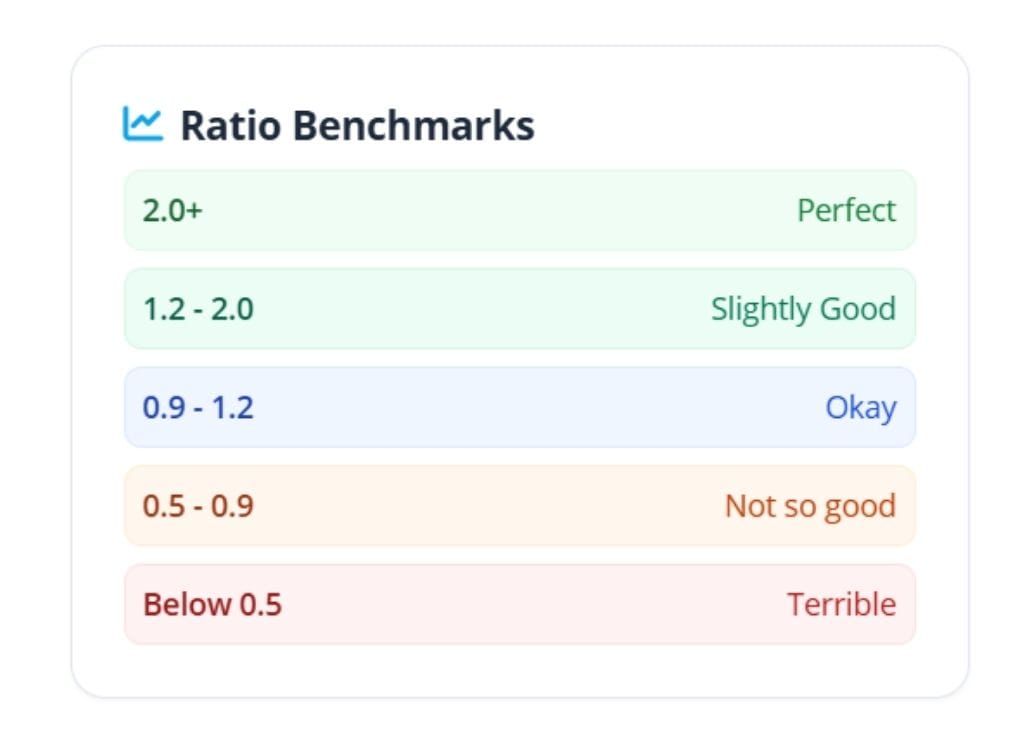
Task: Click the blue Okay row background
Action: [519, 407]
